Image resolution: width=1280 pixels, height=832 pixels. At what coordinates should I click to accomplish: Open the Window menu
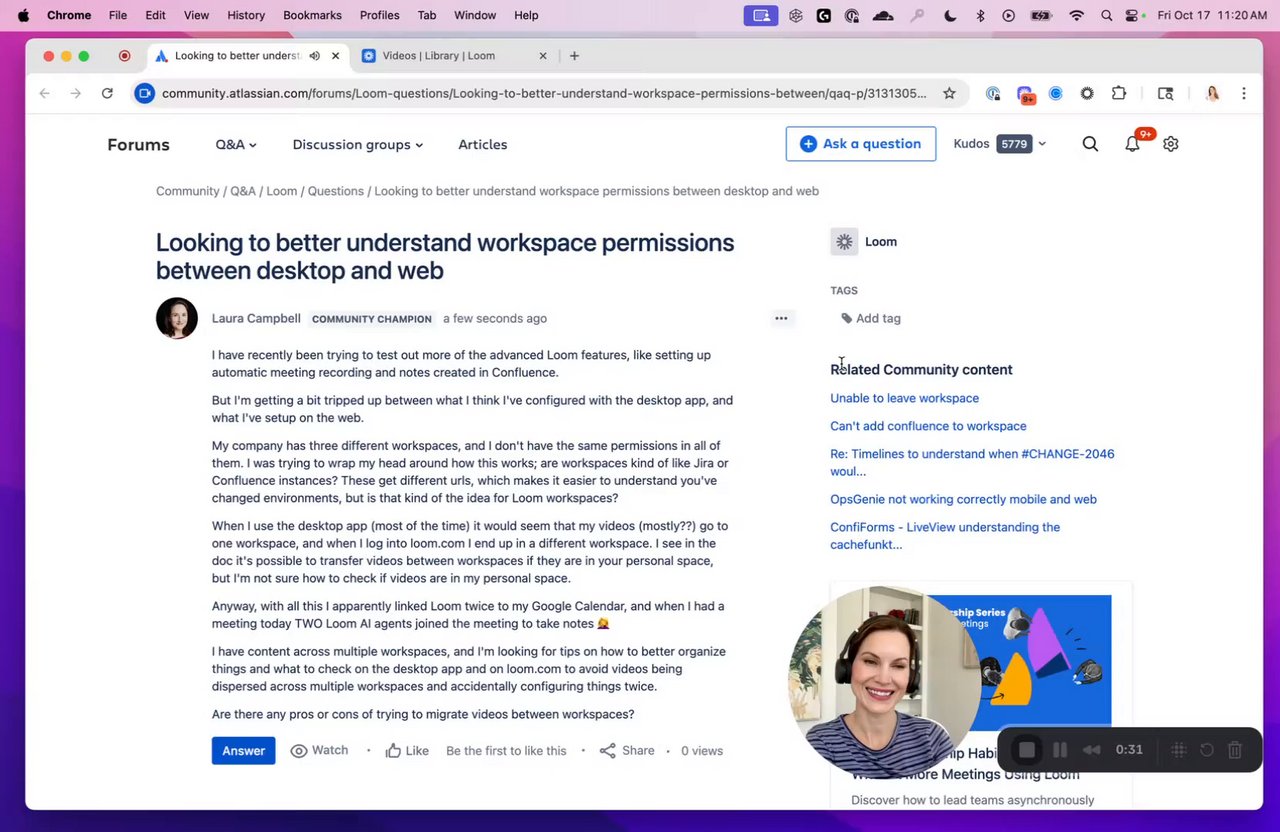tap(475, 15)
